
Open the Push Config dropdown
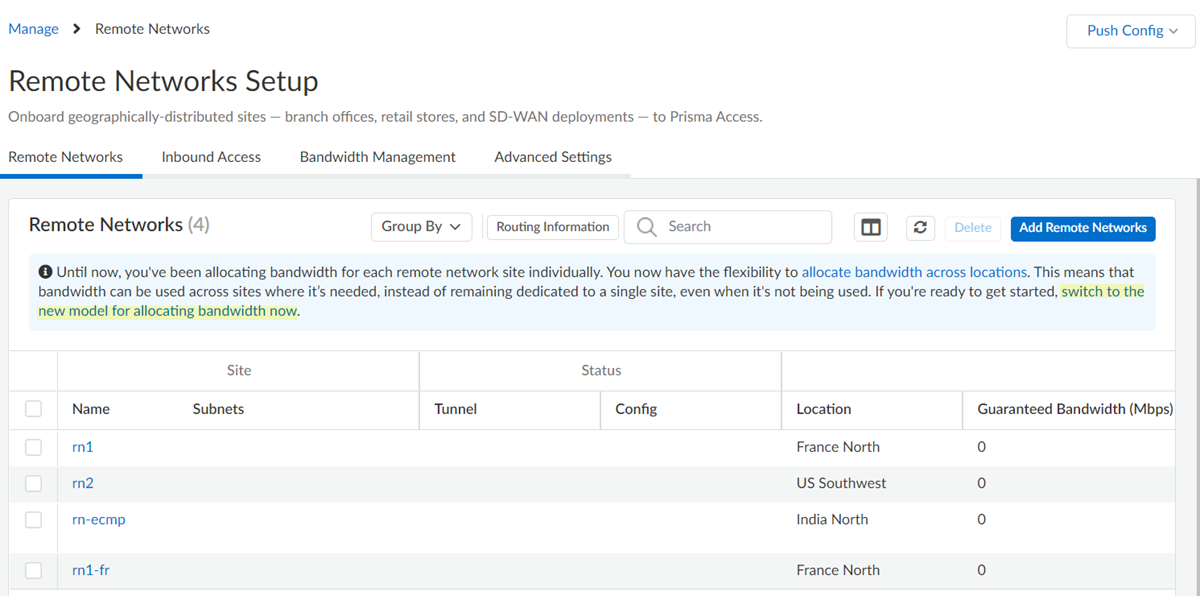tap(1129, 31)
